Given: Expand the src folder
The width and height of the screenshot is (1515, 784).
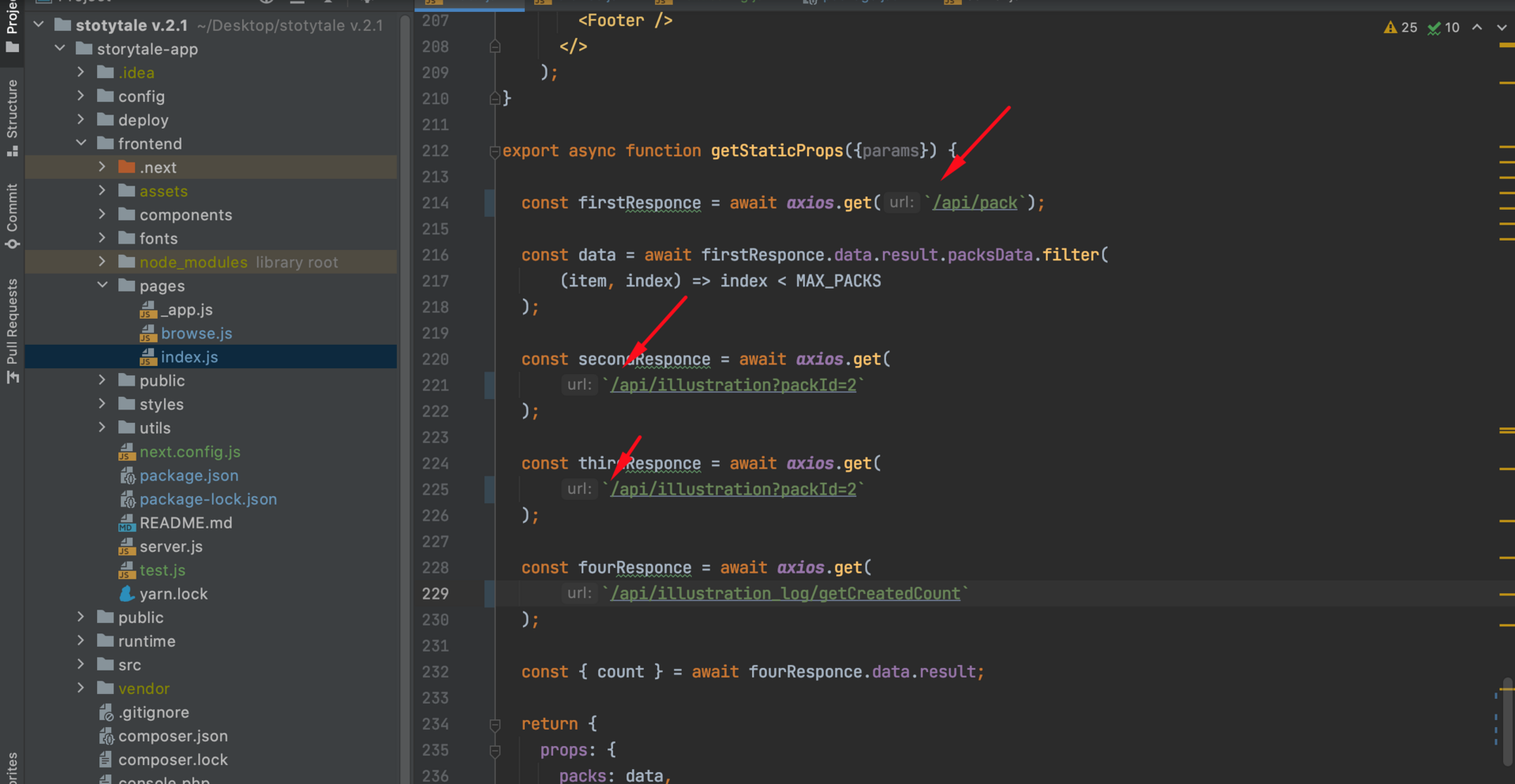Looking at the screenshot, I should [x=81, y=665].
